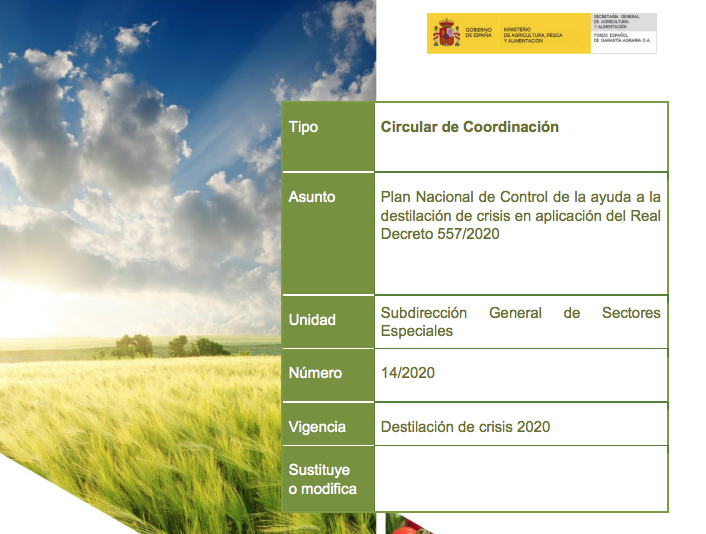Click the Destilación de crisis 2020 value

[465, 427]
